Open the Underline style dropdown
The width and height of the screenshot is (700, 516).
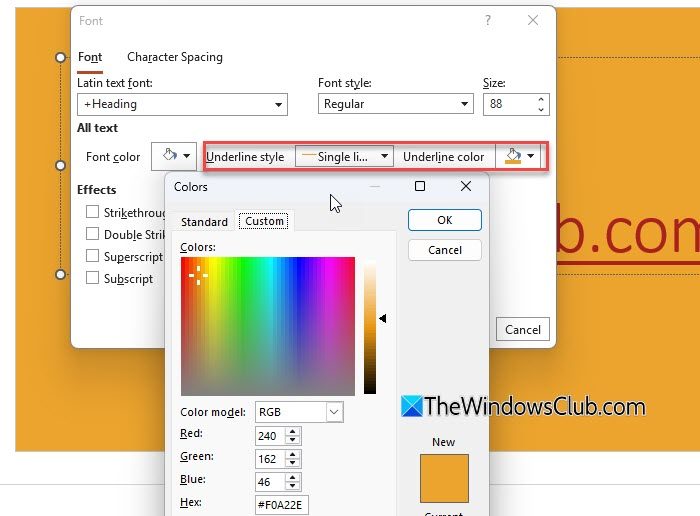344,156
